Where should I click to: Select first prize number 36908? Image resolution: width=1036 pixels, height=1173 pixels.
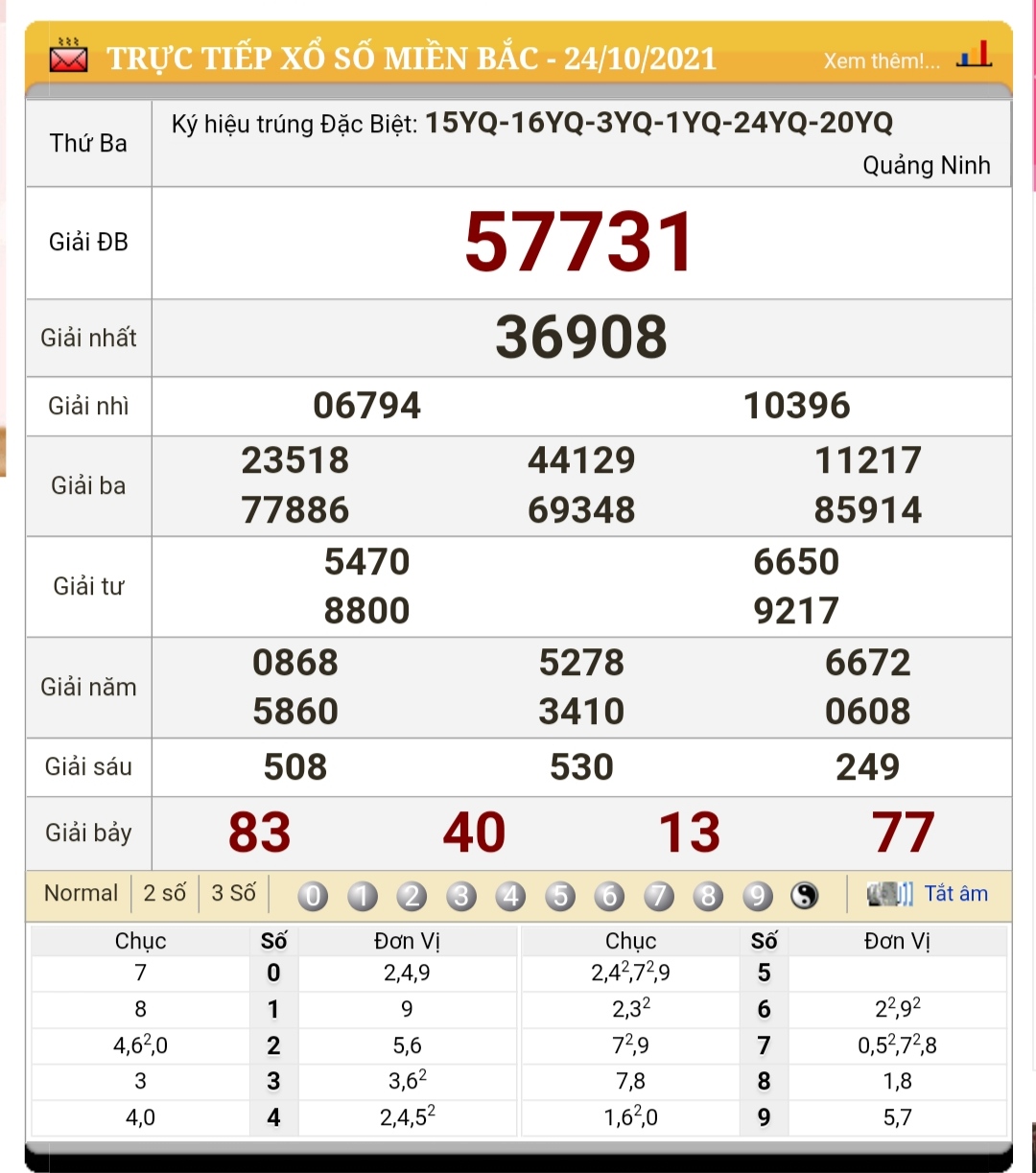(x=581, y=338)
